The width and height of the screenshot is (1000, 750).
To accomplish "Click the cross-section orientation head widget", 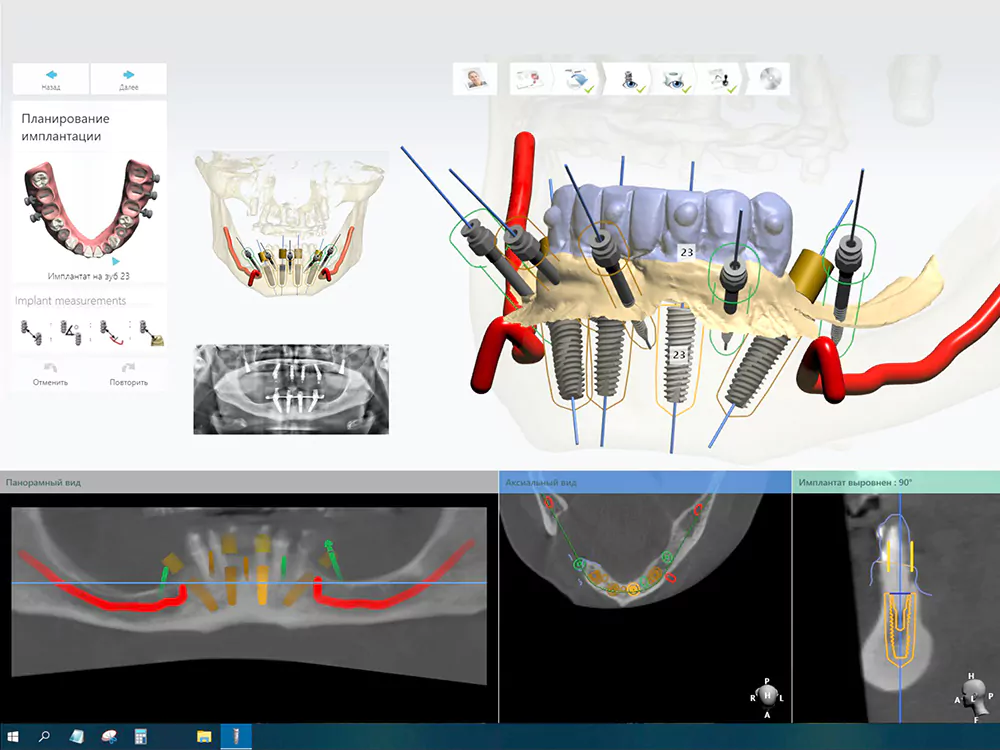I will click(x=974, y=696).
